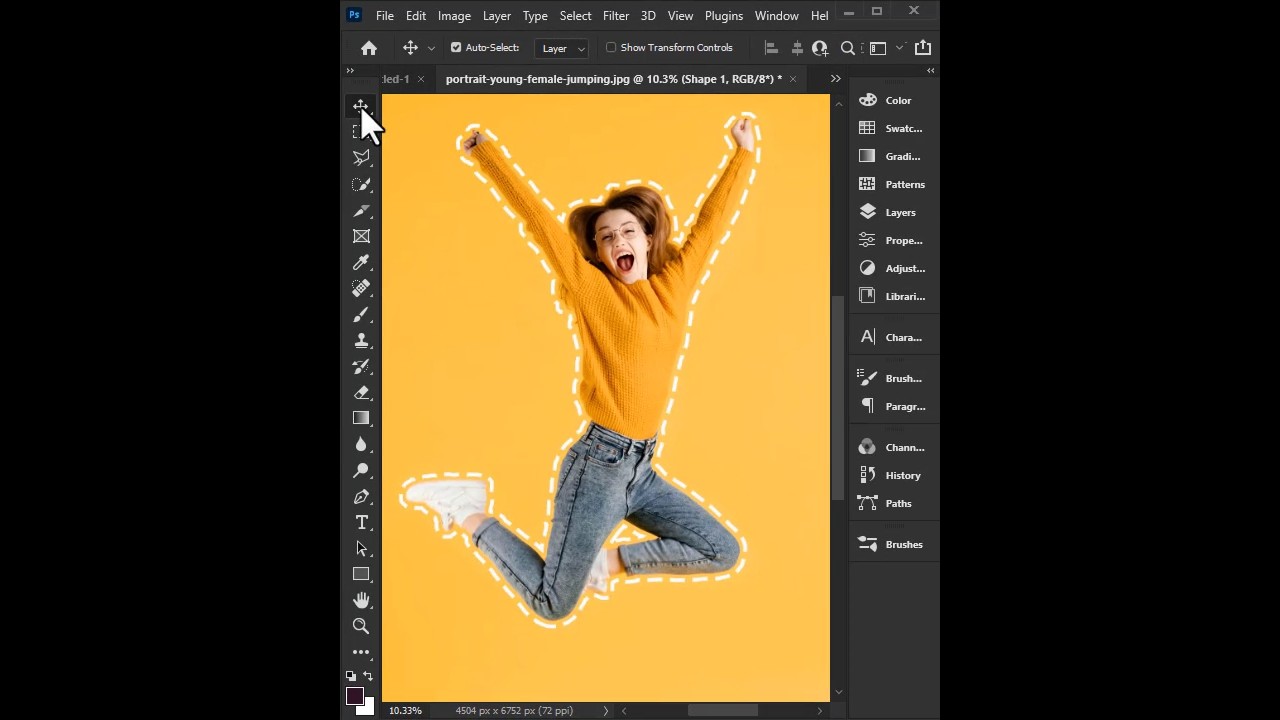
Task: Open the Image menu
Action: click(454, 16)
